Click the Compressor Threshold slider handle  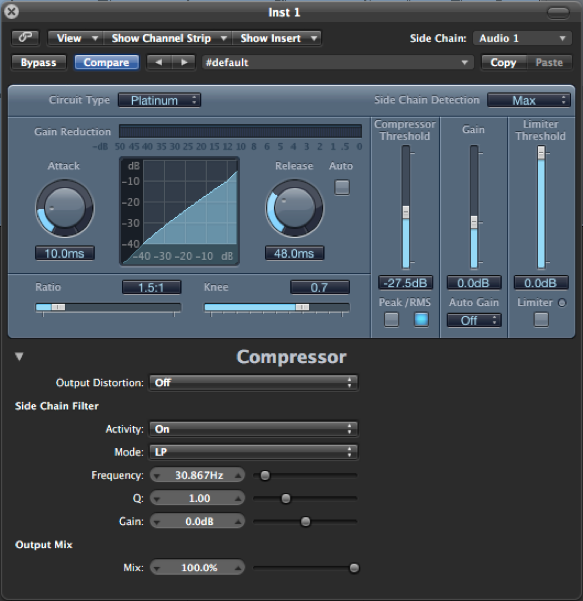click(406, 212)
